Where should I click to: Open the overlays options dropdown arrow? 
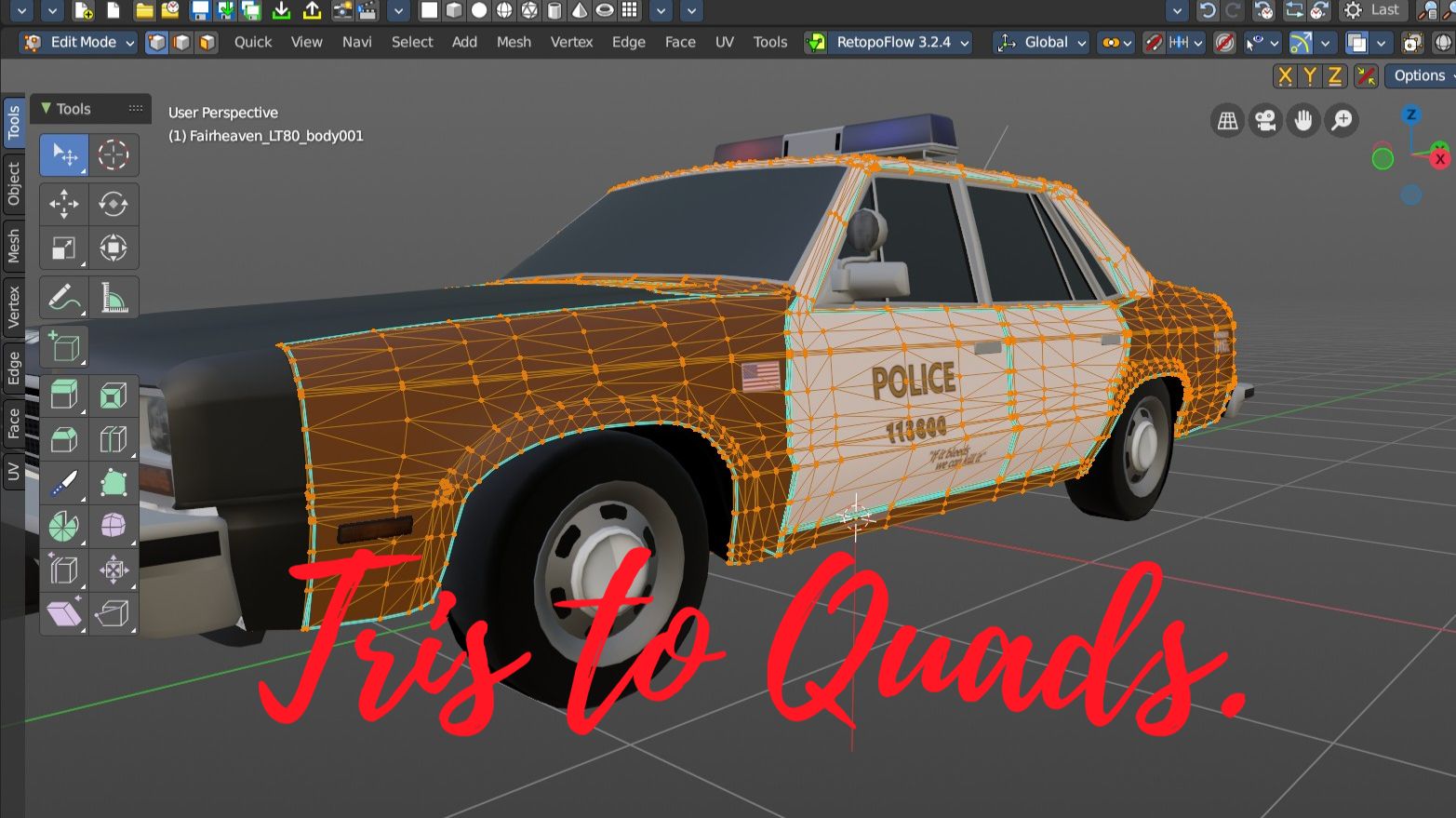click(x=1382, y=43)
